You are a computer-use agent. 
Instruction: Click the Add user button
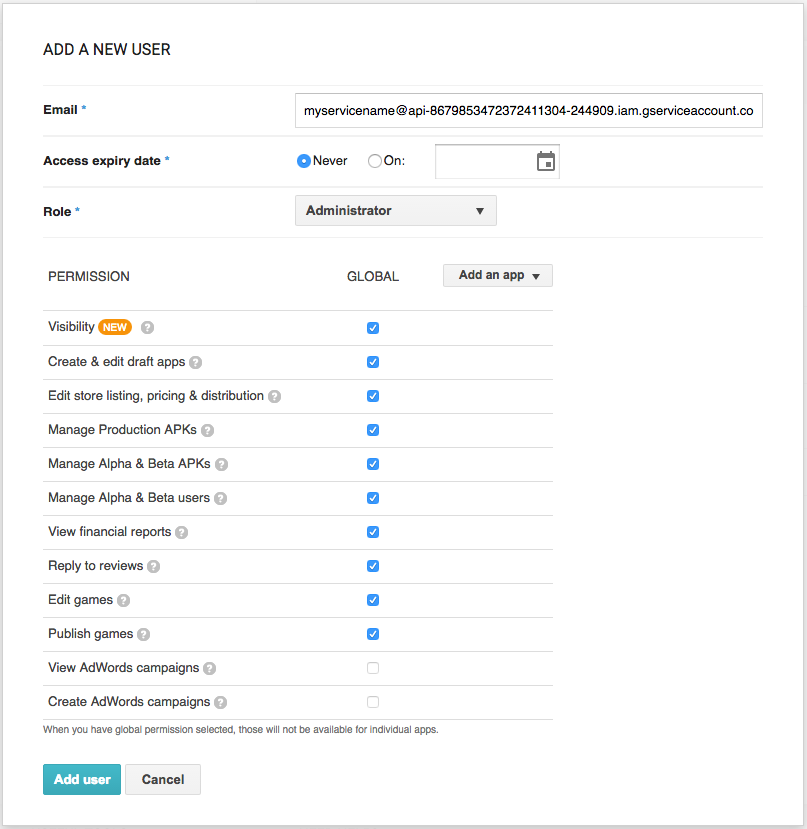point(82,780)
